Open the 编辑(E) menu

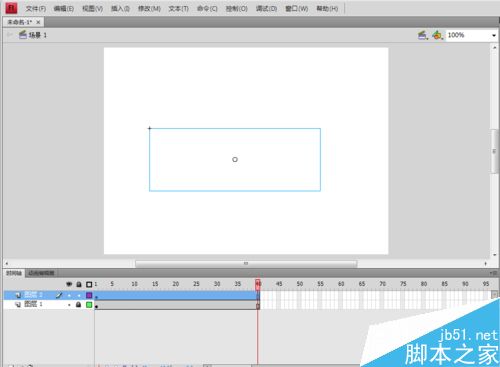click(64, 9)
